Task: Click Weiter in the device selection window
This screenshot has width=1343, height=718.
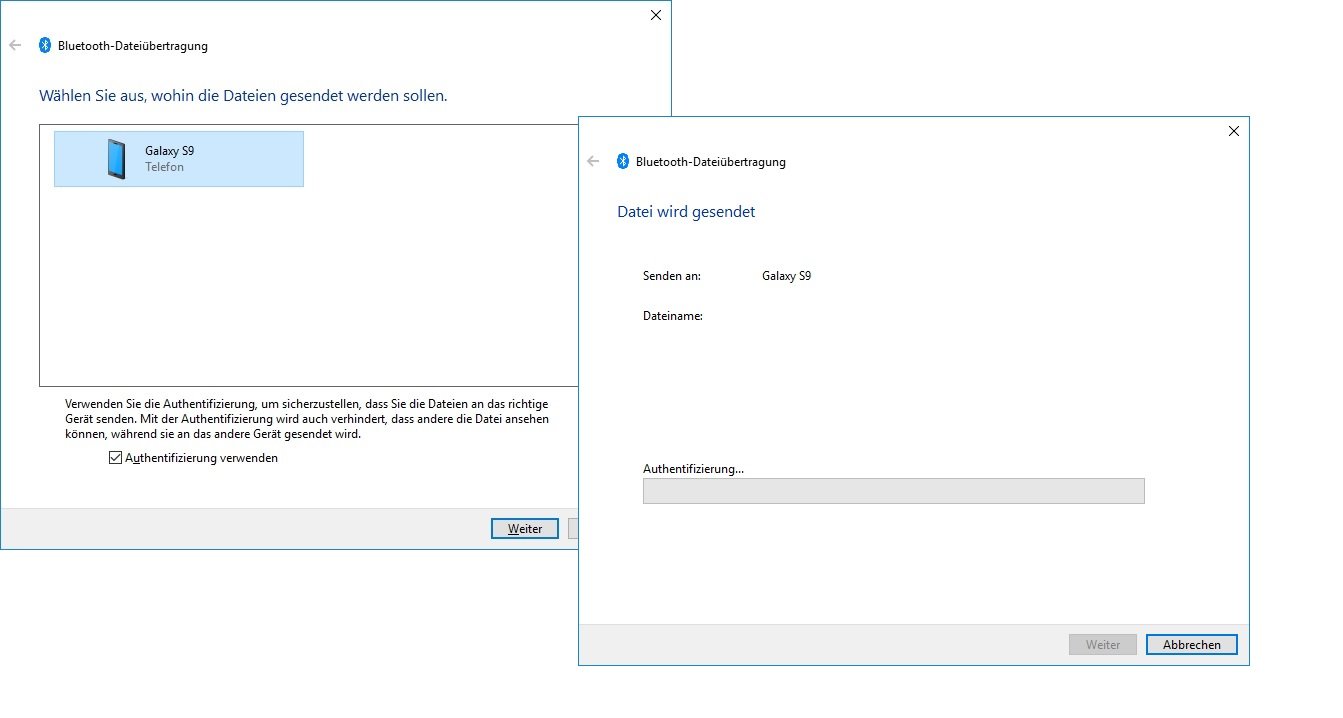Action: click(525, 529)
